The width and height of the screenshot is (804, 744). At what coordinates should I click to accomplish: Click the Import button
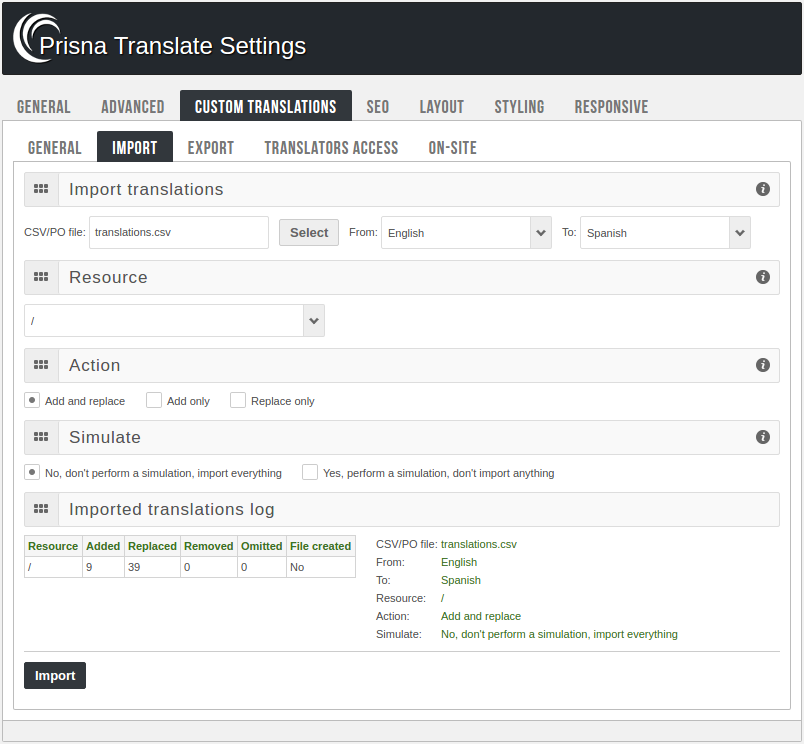(x=55, y=676)
